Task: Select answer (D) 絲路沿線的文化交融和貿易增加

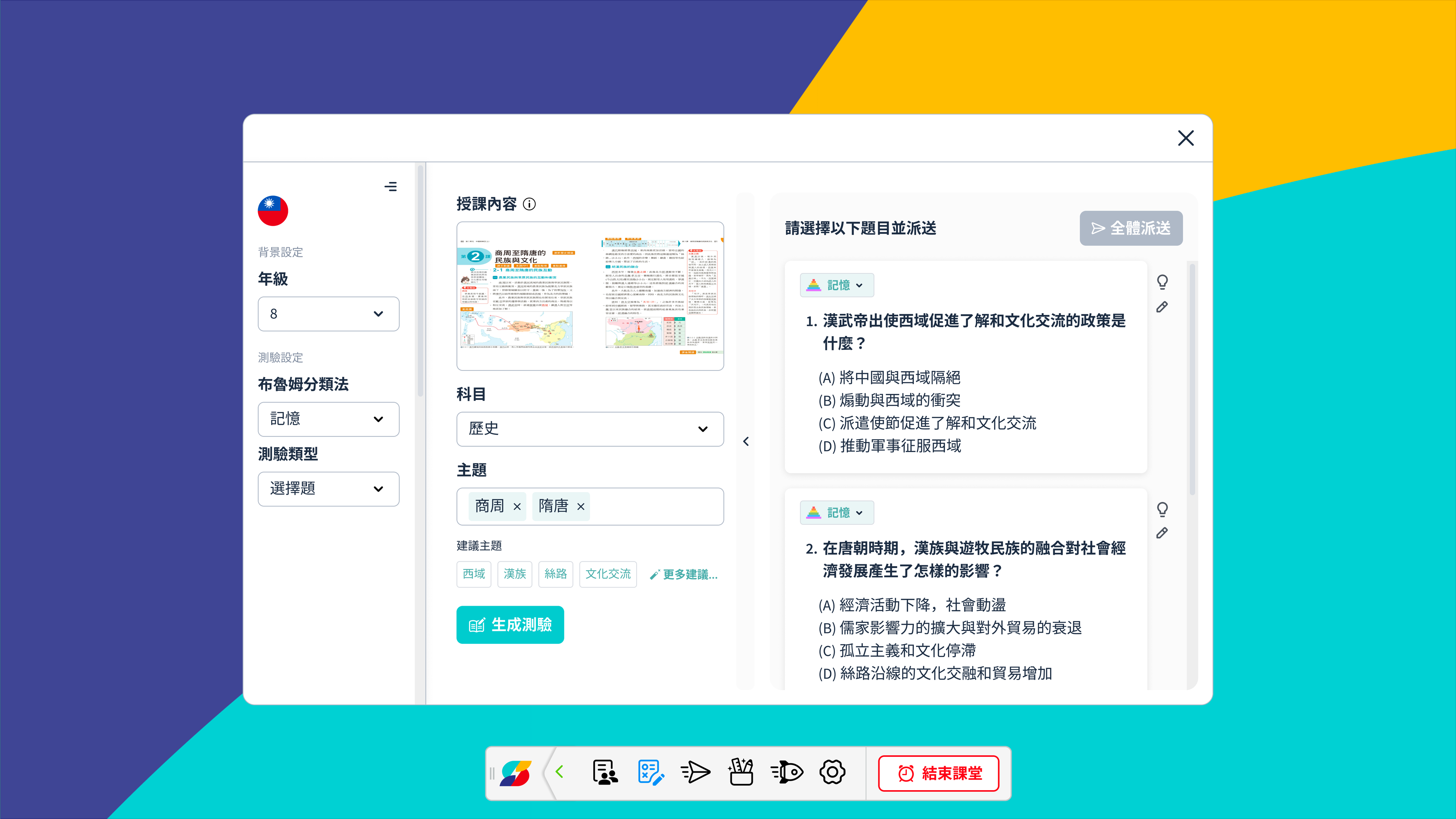Action: 935,674
